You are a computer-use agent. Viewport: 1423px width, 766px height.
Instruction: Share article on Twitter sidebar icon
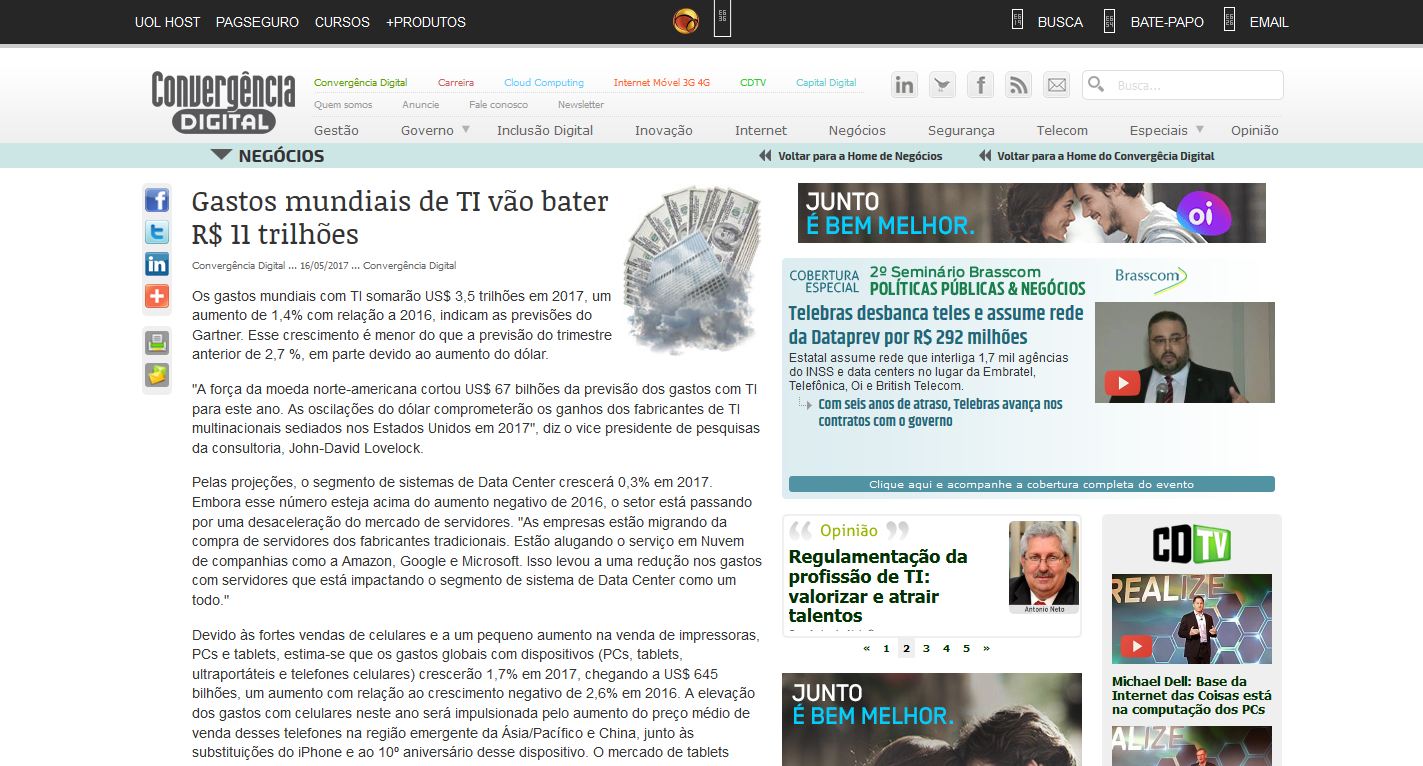tap(157, 232)
